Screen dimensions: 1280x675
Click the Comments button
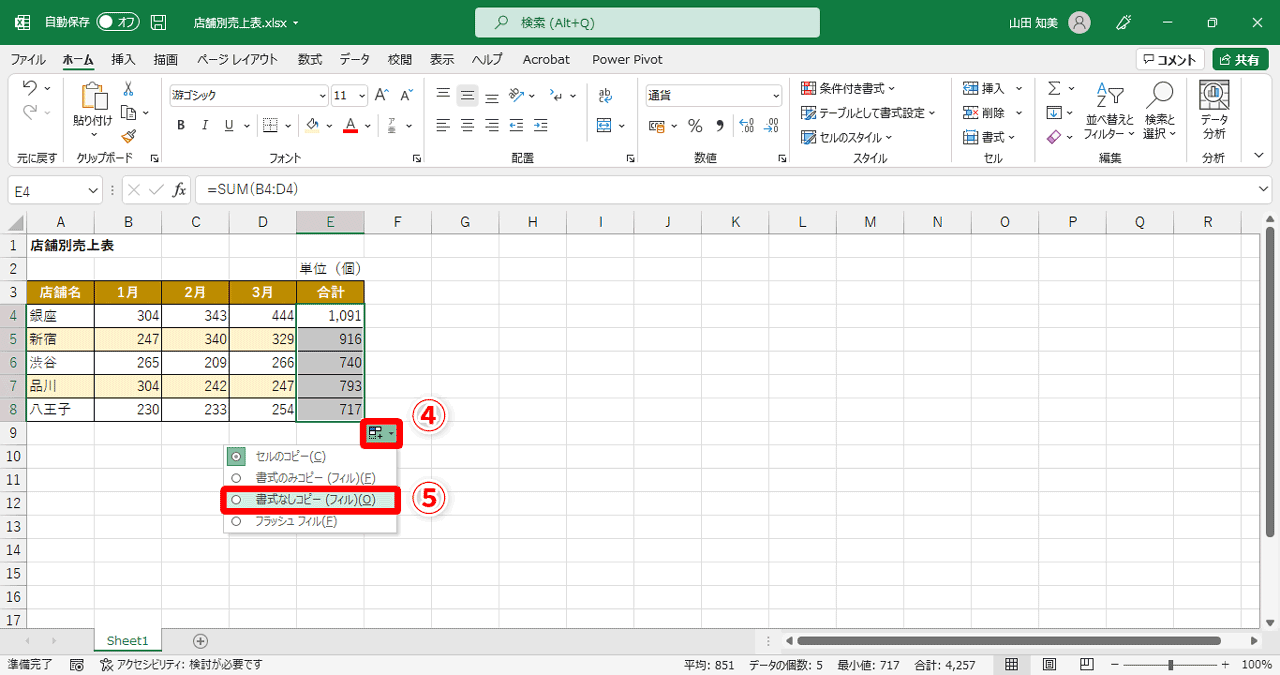[1170, 60]
